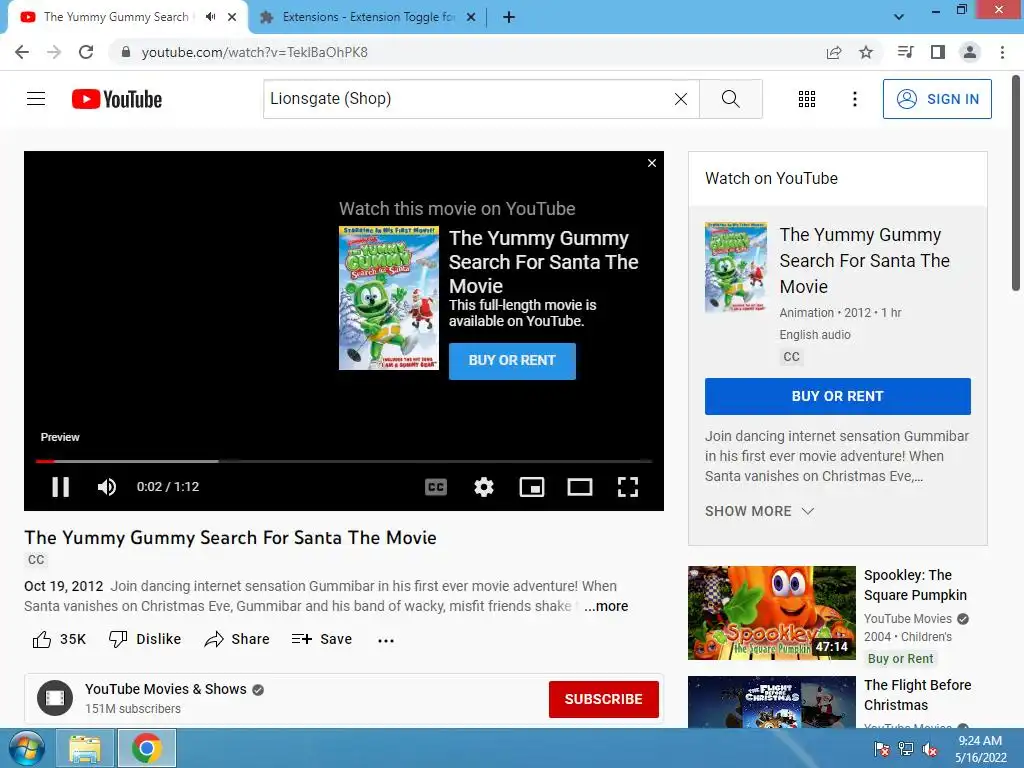The width and height of the screenshot is (1024, 768).
Task: Open Chrome profile avatar menu
Action: pos(970,52)
